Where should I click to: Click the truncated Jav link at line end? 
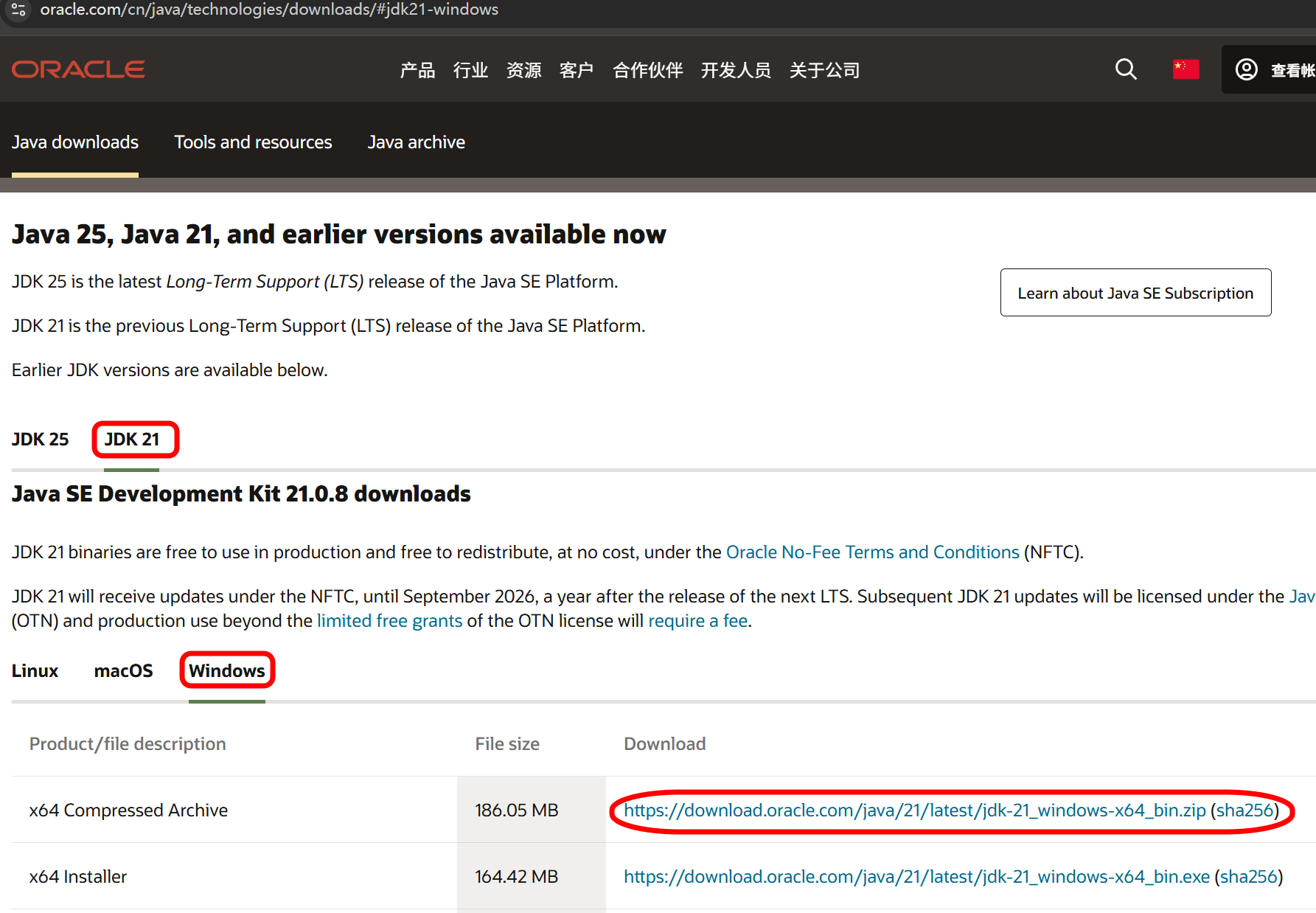point(1302,597)
